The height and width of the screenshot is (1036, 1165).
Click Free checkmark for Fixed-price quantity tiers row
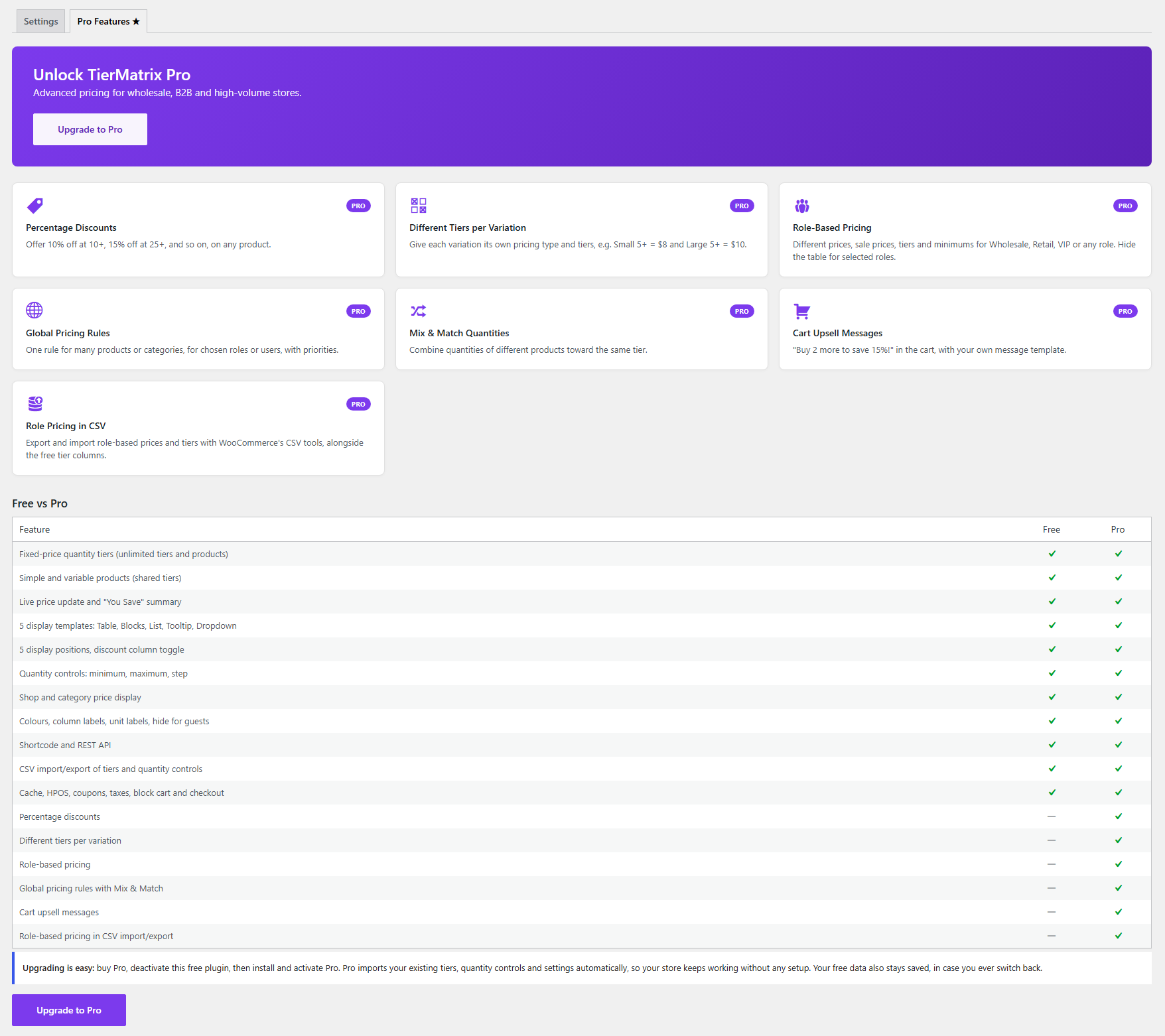click(x=1052, y=554)
